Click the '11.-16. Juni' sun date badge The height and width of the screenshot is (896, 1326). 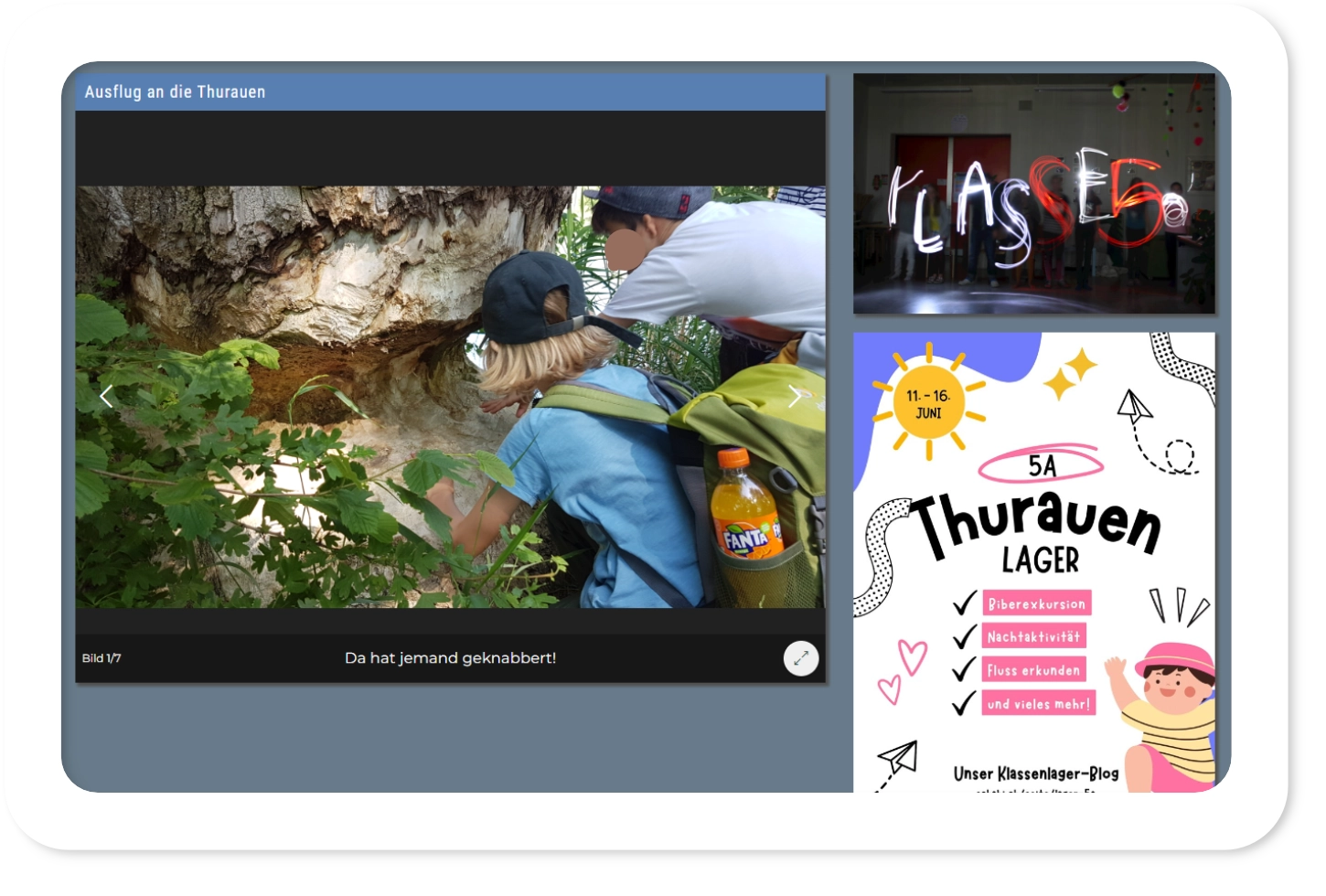tap(929, 403)
